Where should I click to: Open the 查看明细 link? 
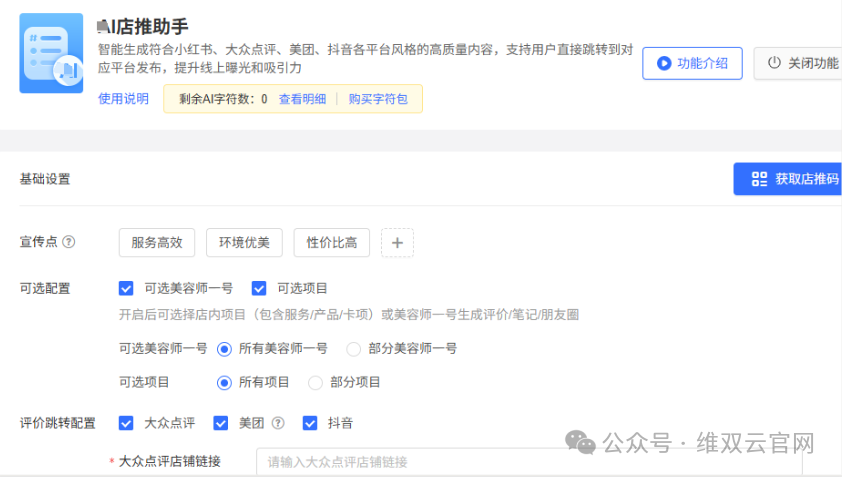(302, 99)
